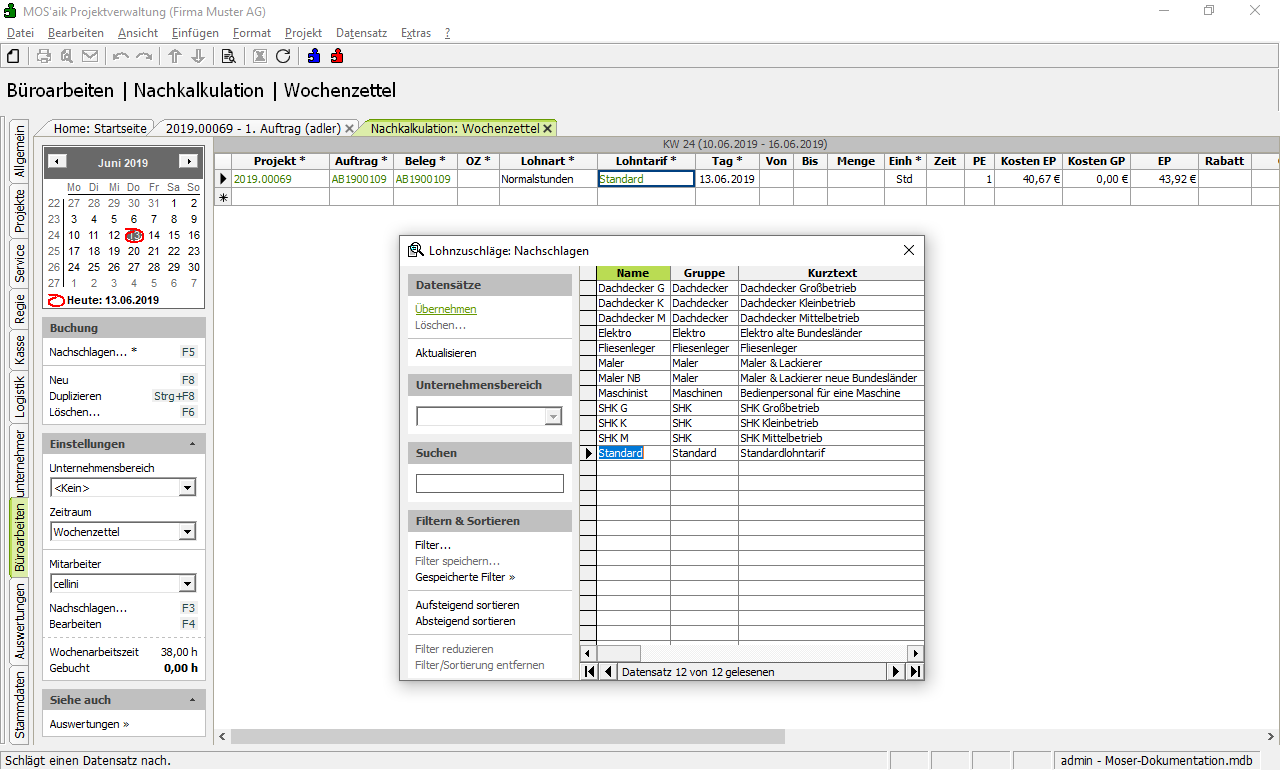Go to previous month in calendar

tap(58, 162)
